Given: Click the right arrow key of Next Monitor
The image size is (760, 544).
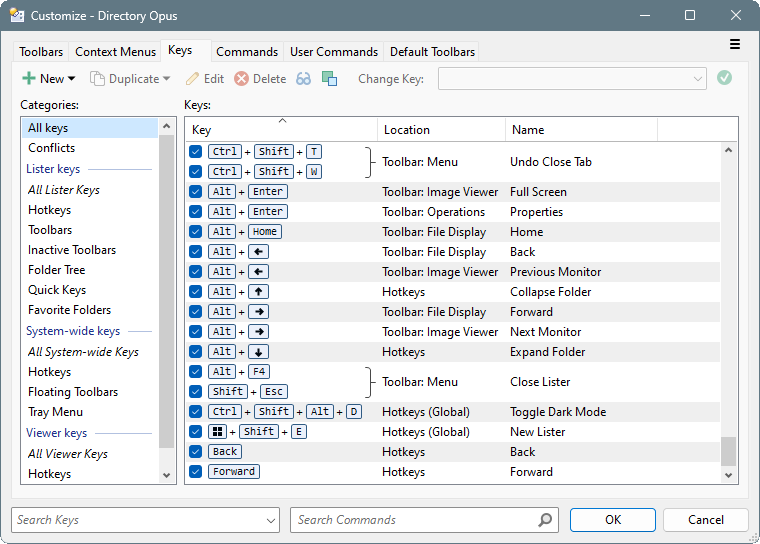Looking at the screenshot, I should (258, 332).
